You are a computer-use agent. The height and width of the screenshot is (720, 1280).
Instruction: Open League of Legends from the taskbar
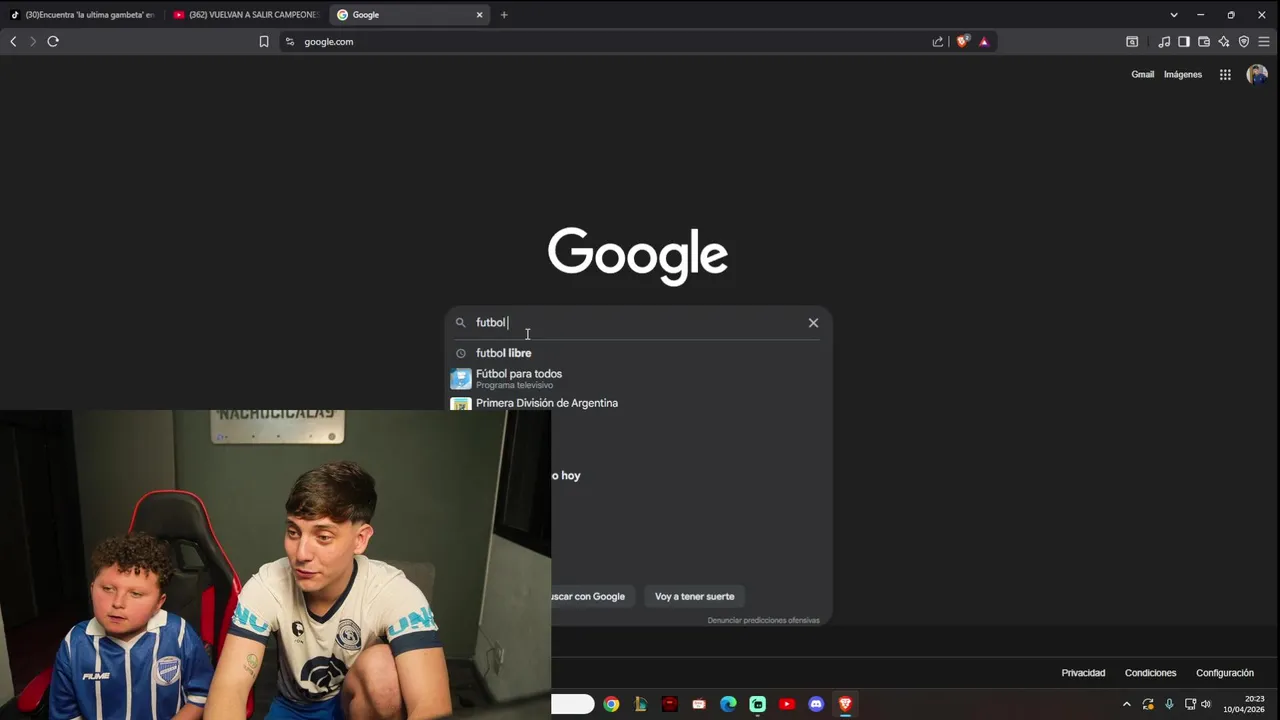click(x=641, y=704)
